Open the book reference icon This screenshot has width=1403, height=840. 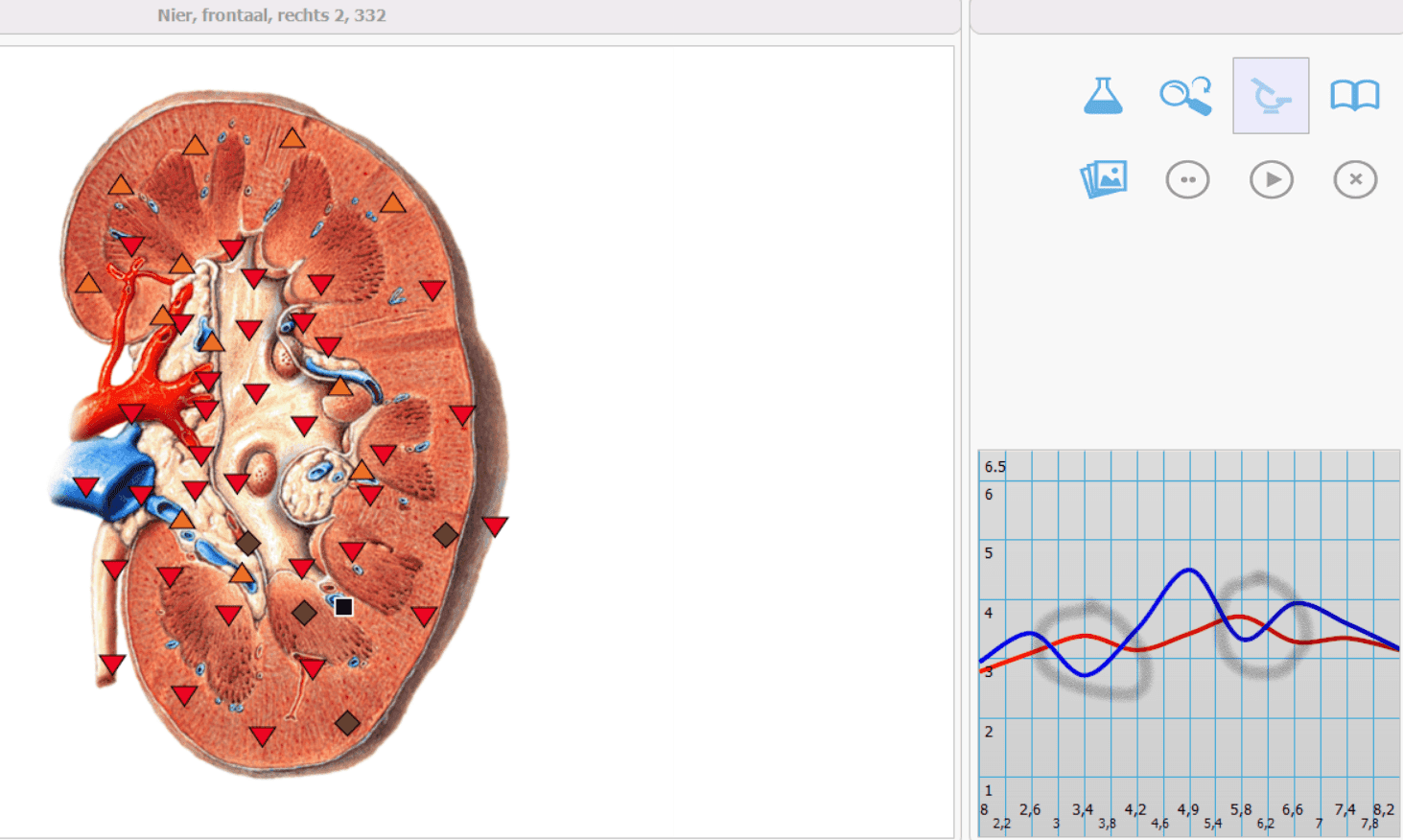(x=1354, y=96)
